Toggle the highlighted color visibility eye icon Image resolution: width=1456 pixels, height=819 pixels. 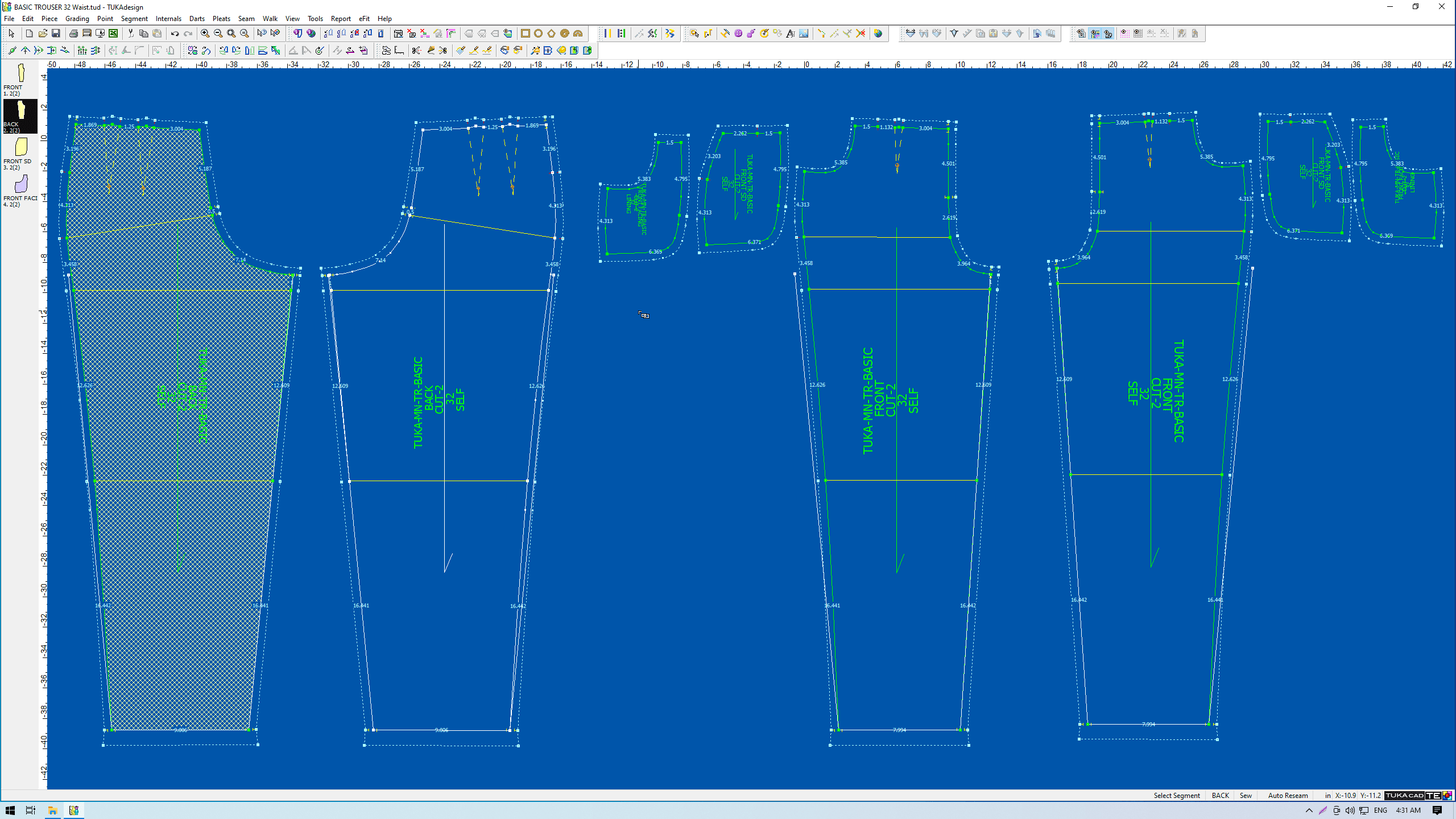1095,34
